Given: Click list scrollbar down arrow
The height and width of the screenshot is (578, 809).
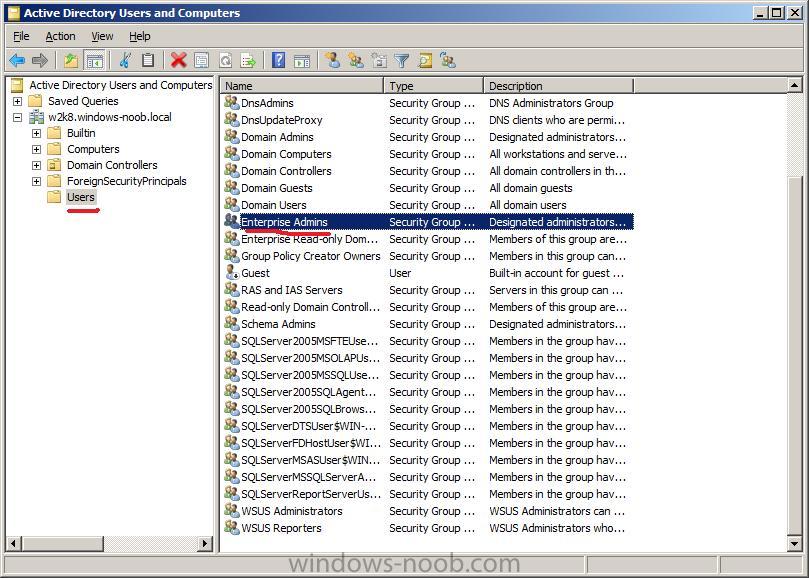Looking at the screenshot, I should coord(795,543).
